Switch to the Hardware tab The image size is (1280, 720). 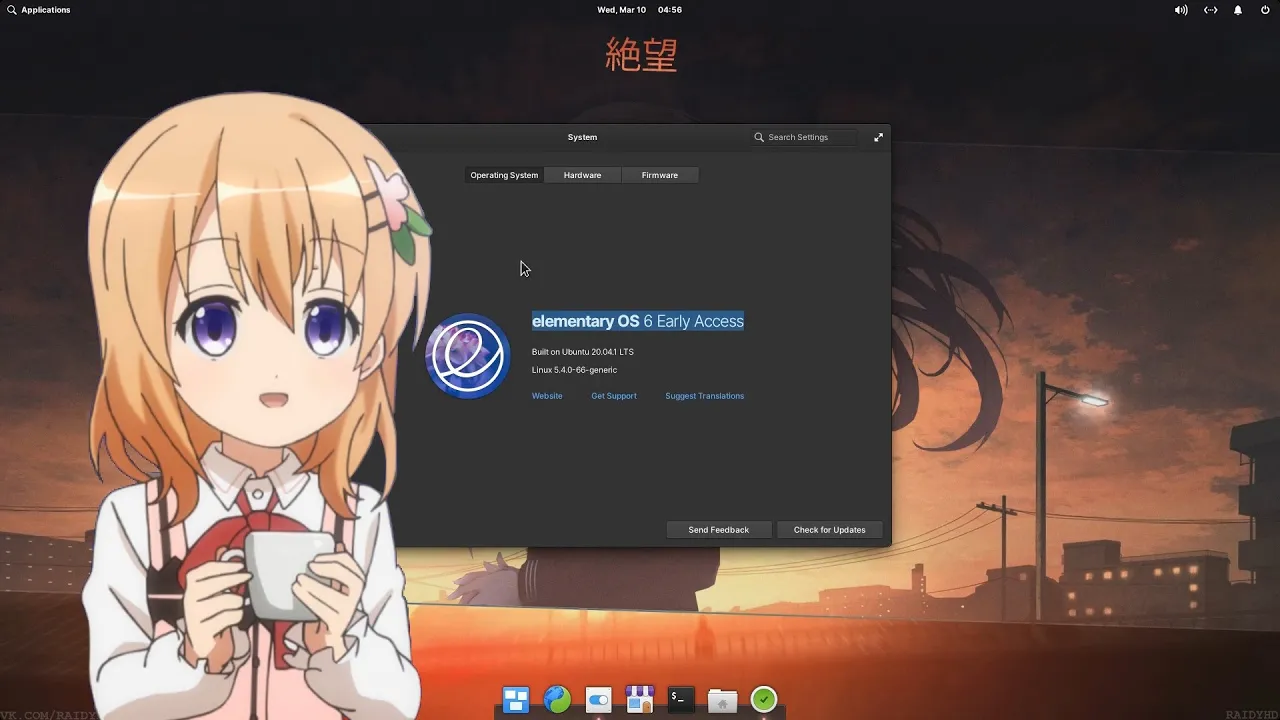point(582,175)
